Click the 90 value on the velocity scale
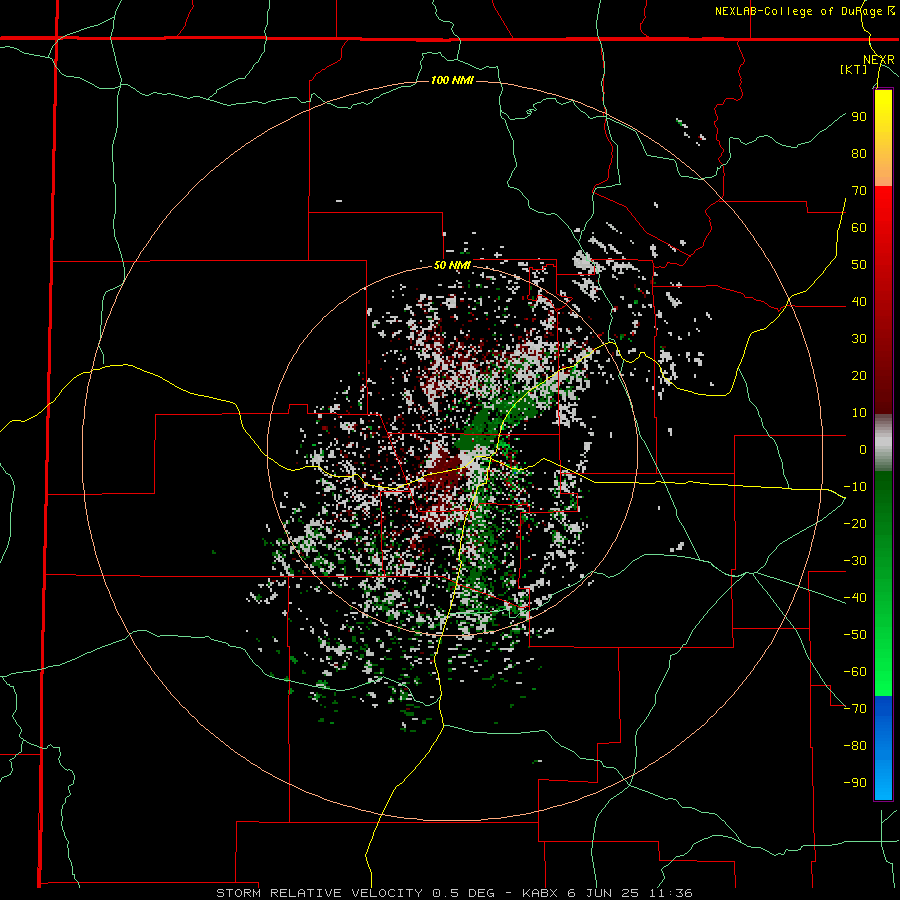900x900 pixels. [859, 117]
